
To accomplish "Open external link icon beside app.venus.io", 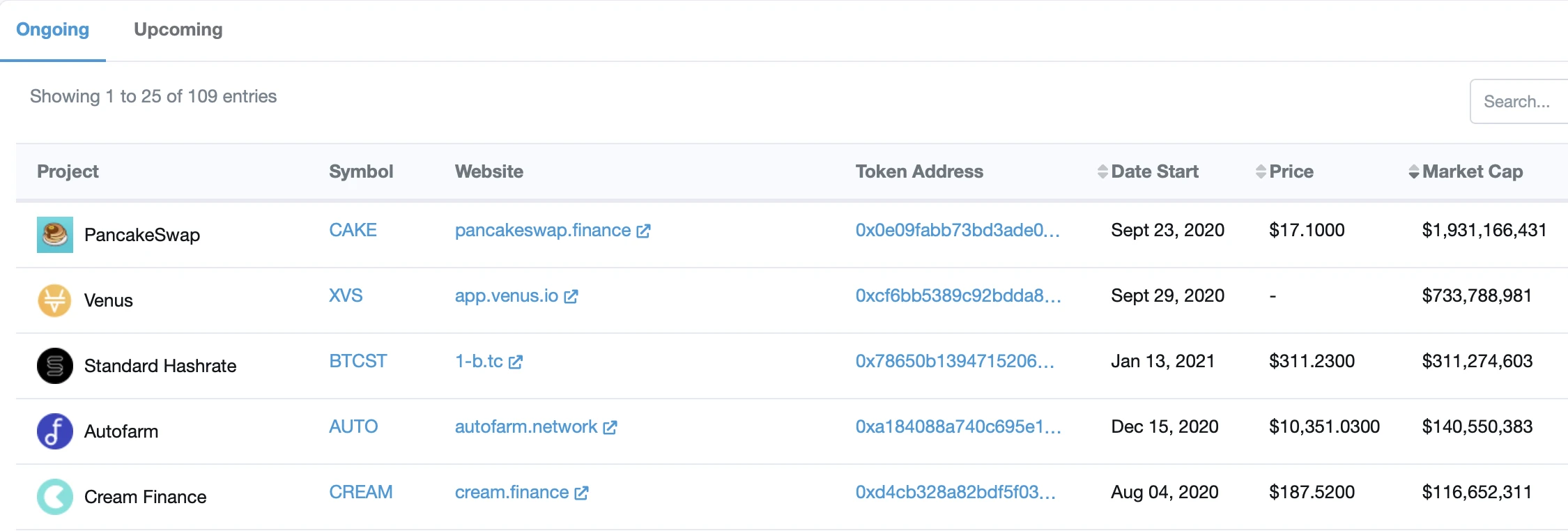I will pyautogui.click(x=571, y=296).
